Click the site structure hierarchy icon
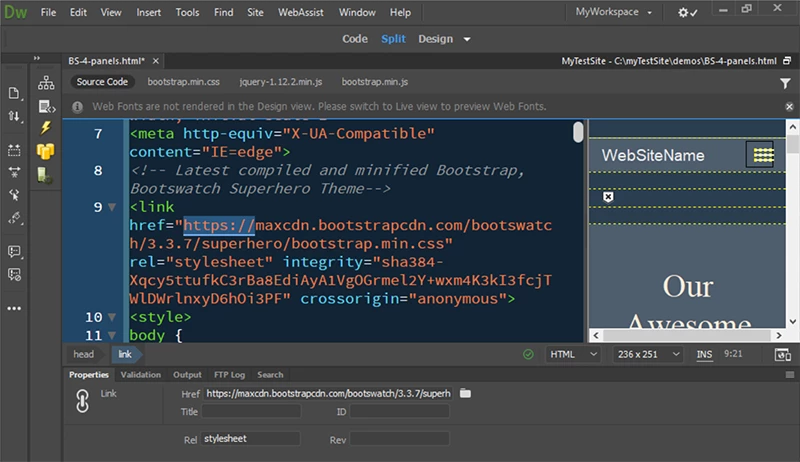The height and width of the screenshot is (462, 800). click(x=46, y=83)
